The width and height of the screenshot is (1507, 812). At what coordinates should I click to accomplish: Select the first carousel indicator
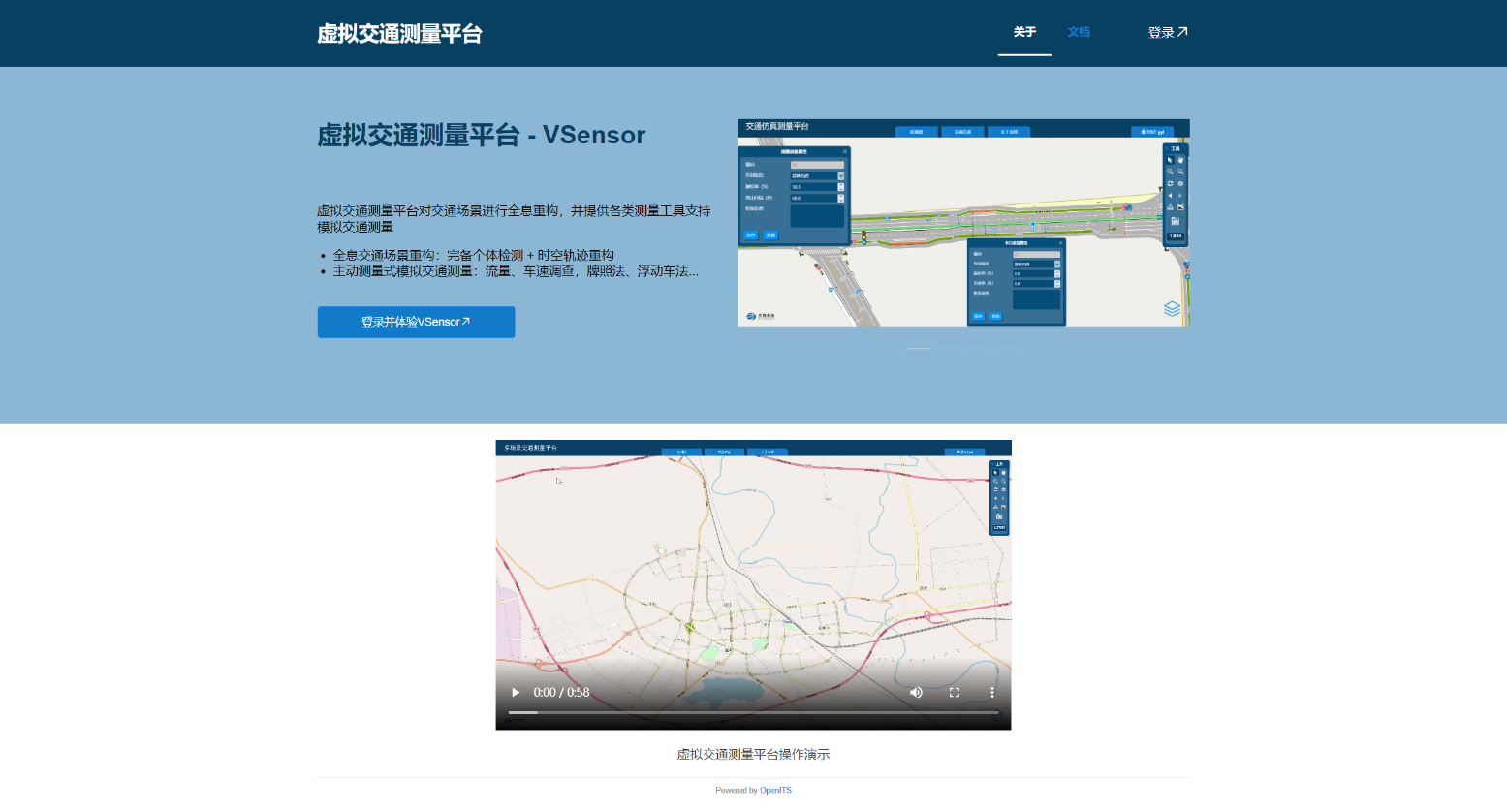tap(918, 348)
